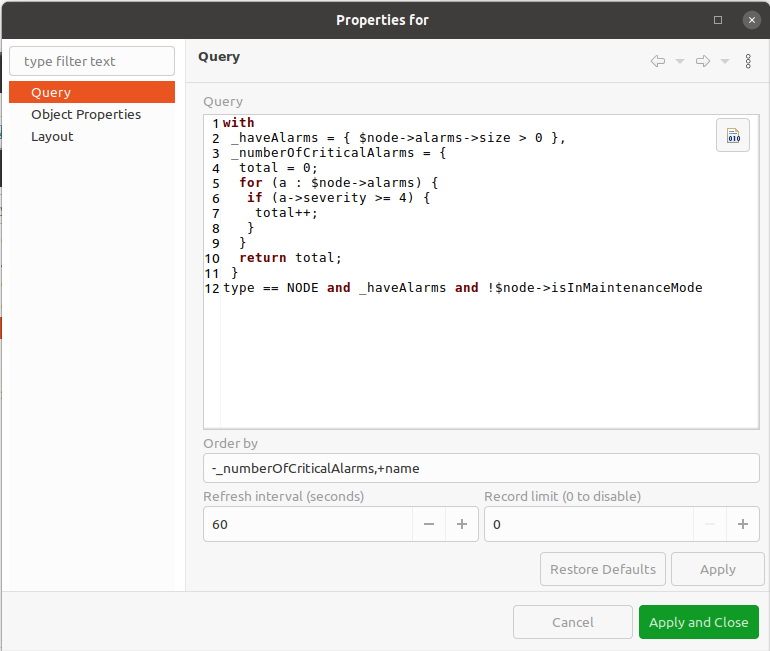Increase the record limit with plus
This screenshot has height=651, width=770.
(742, 524)
